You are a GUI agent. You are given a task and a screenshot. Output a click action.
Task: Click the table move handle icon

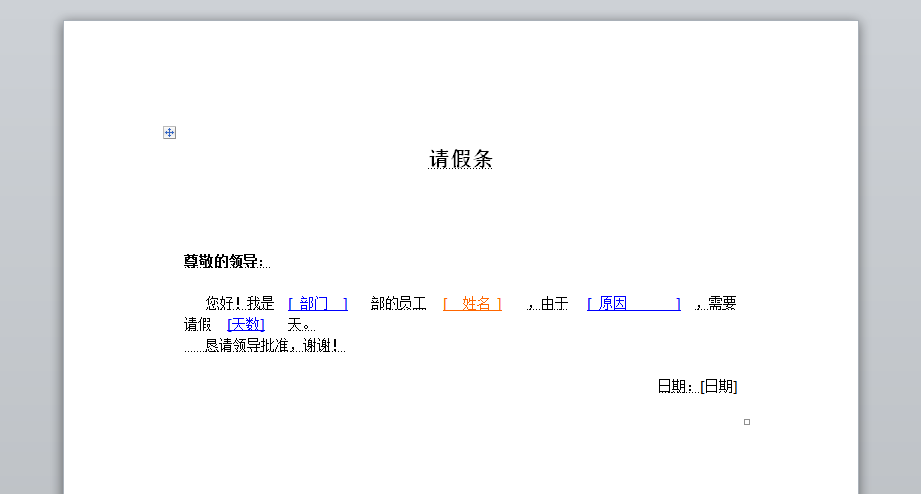(169, 133)
